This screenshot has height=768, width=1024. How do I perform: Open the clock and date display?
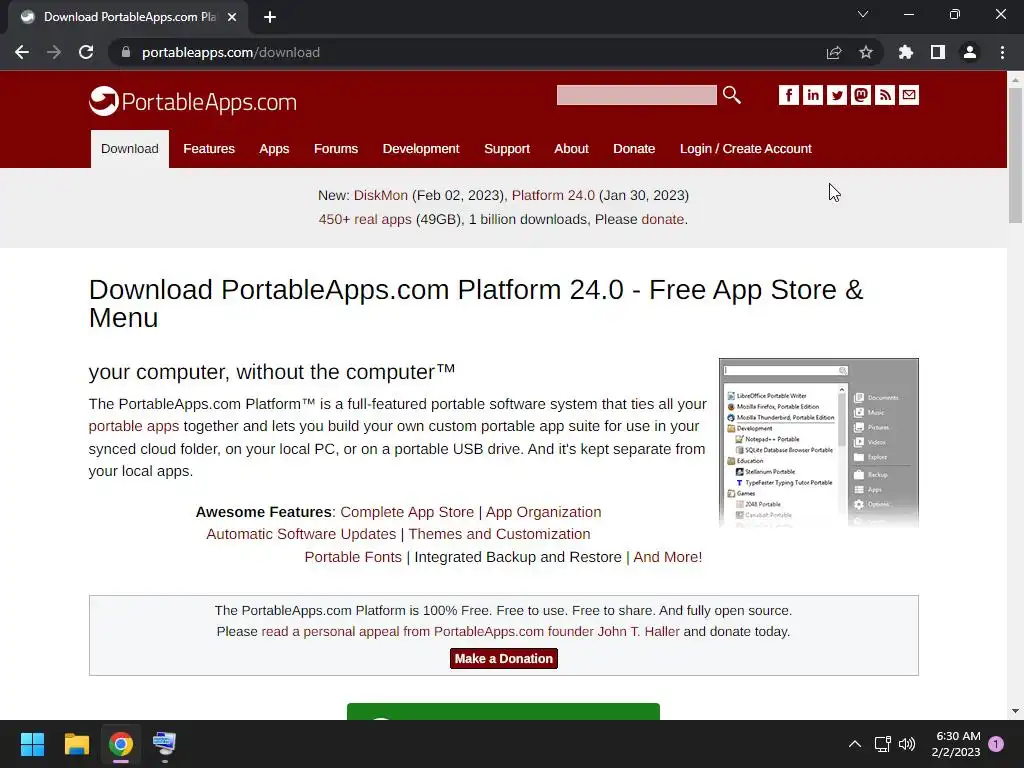click(957, 744)
